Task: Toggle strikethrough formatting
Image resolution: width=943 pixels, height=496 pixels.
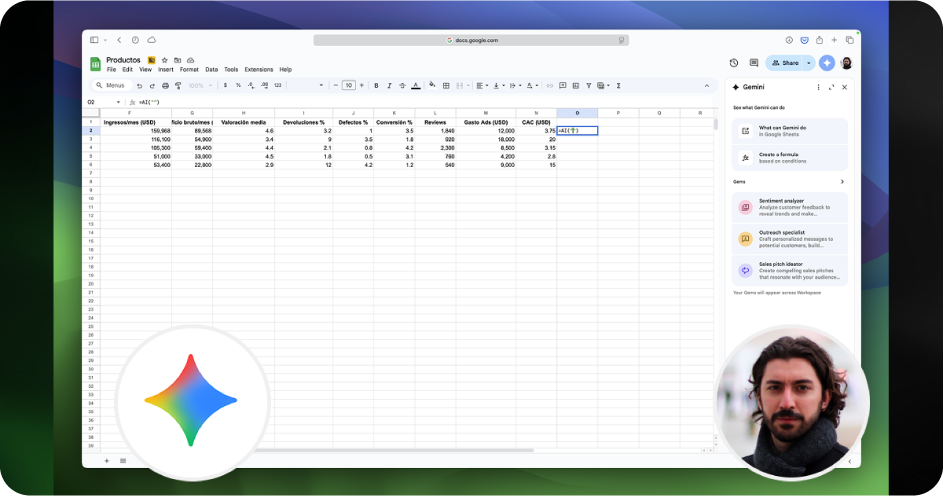Action: tap(402, 86)
